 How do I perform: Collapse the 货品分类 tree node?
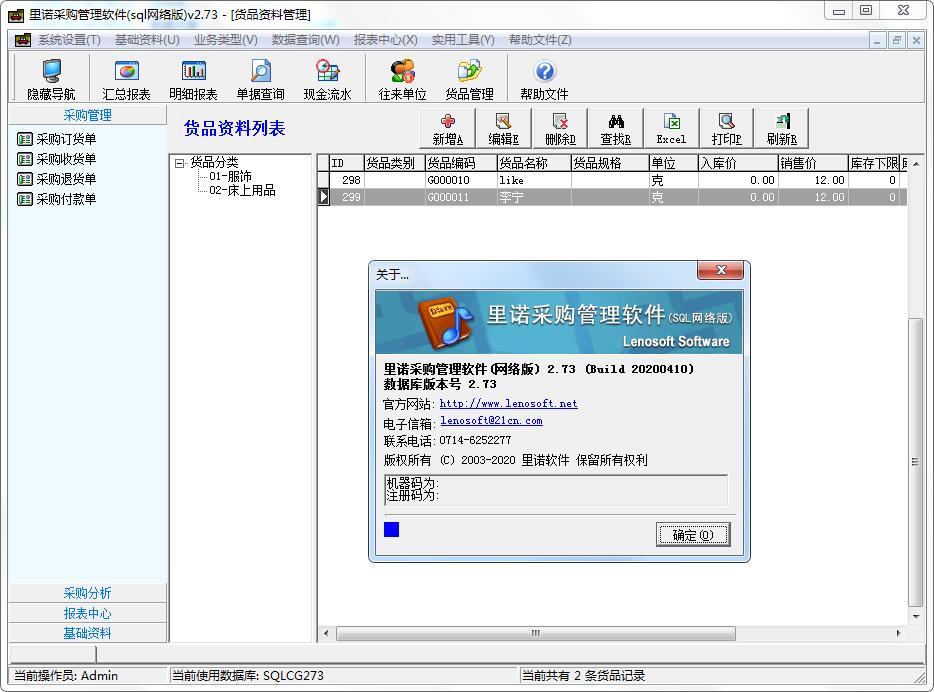click(x=180, y=163)
